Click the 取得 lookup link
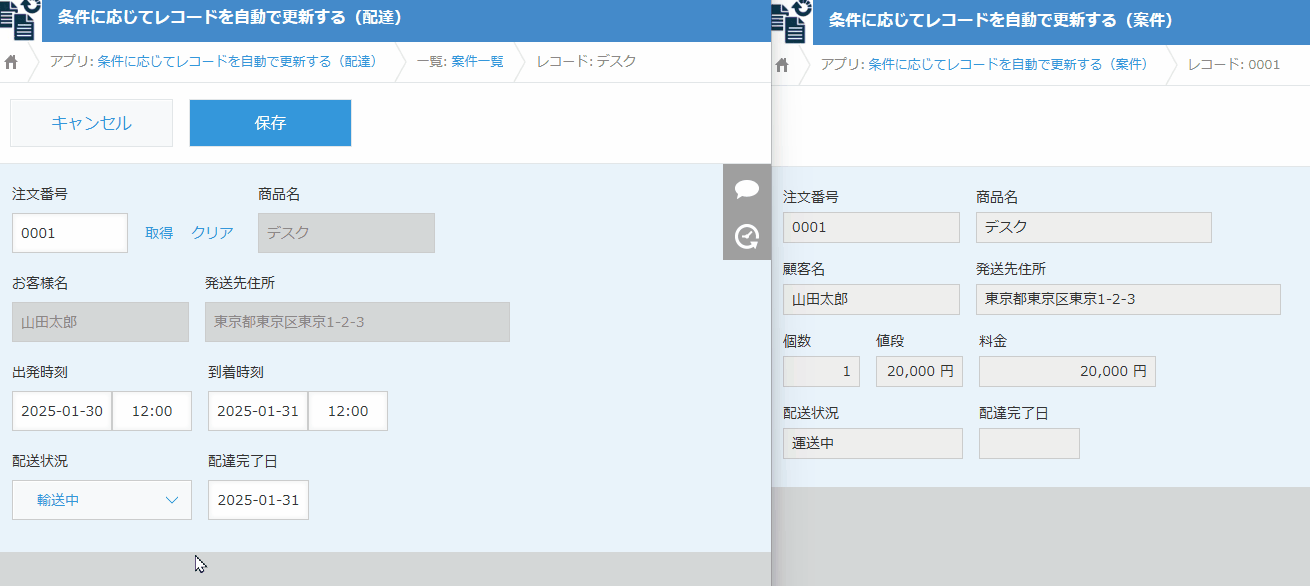Image resolution: width=1310 pixels, height=586 pixels. click(159, 233)
